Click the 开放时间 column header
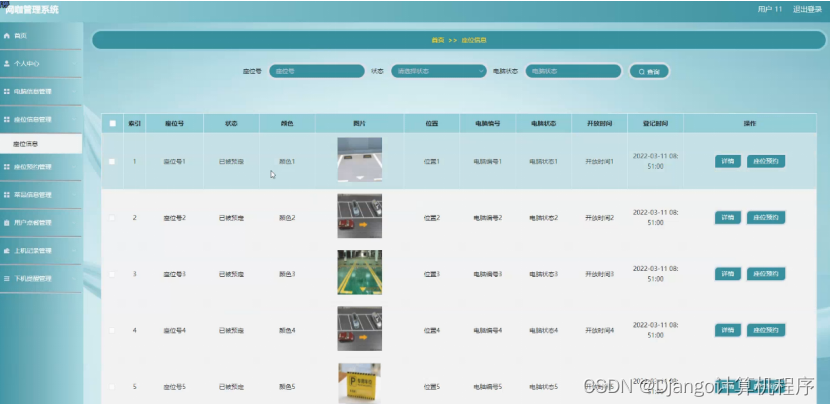 click(x=599, y=123)
